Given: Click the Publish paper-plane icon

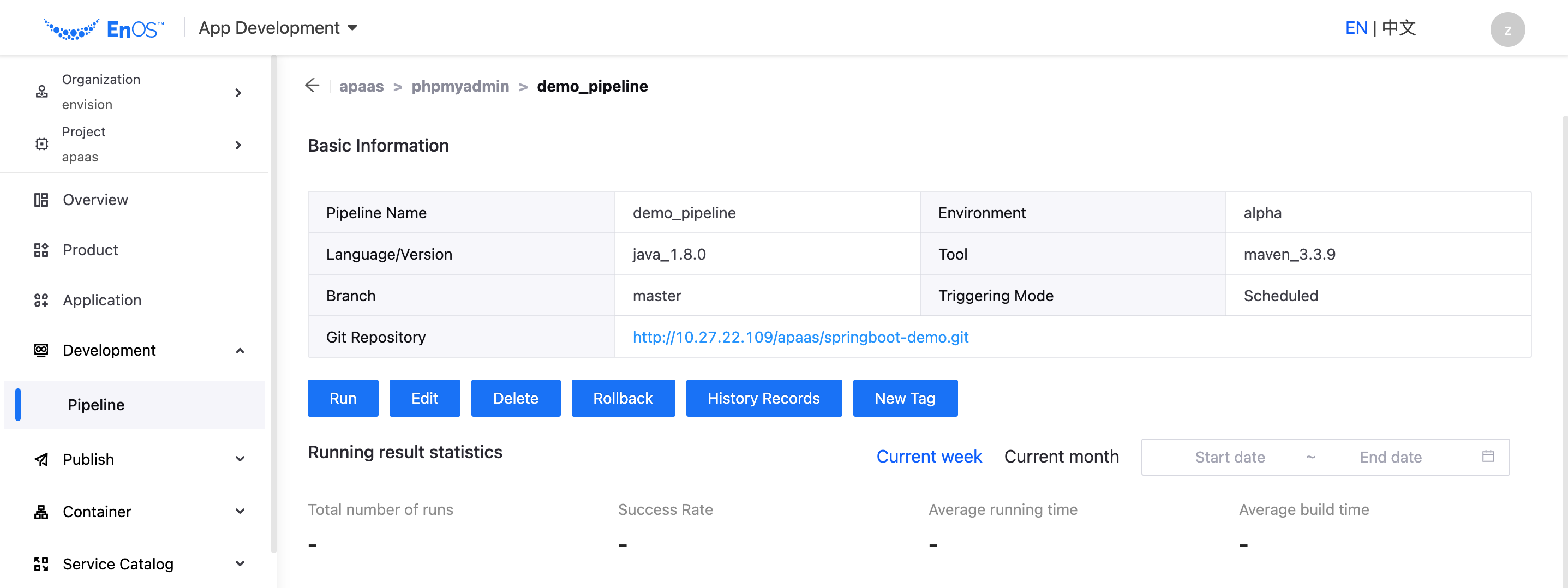Looking at the screenshot, I should [x=41, y=460].
